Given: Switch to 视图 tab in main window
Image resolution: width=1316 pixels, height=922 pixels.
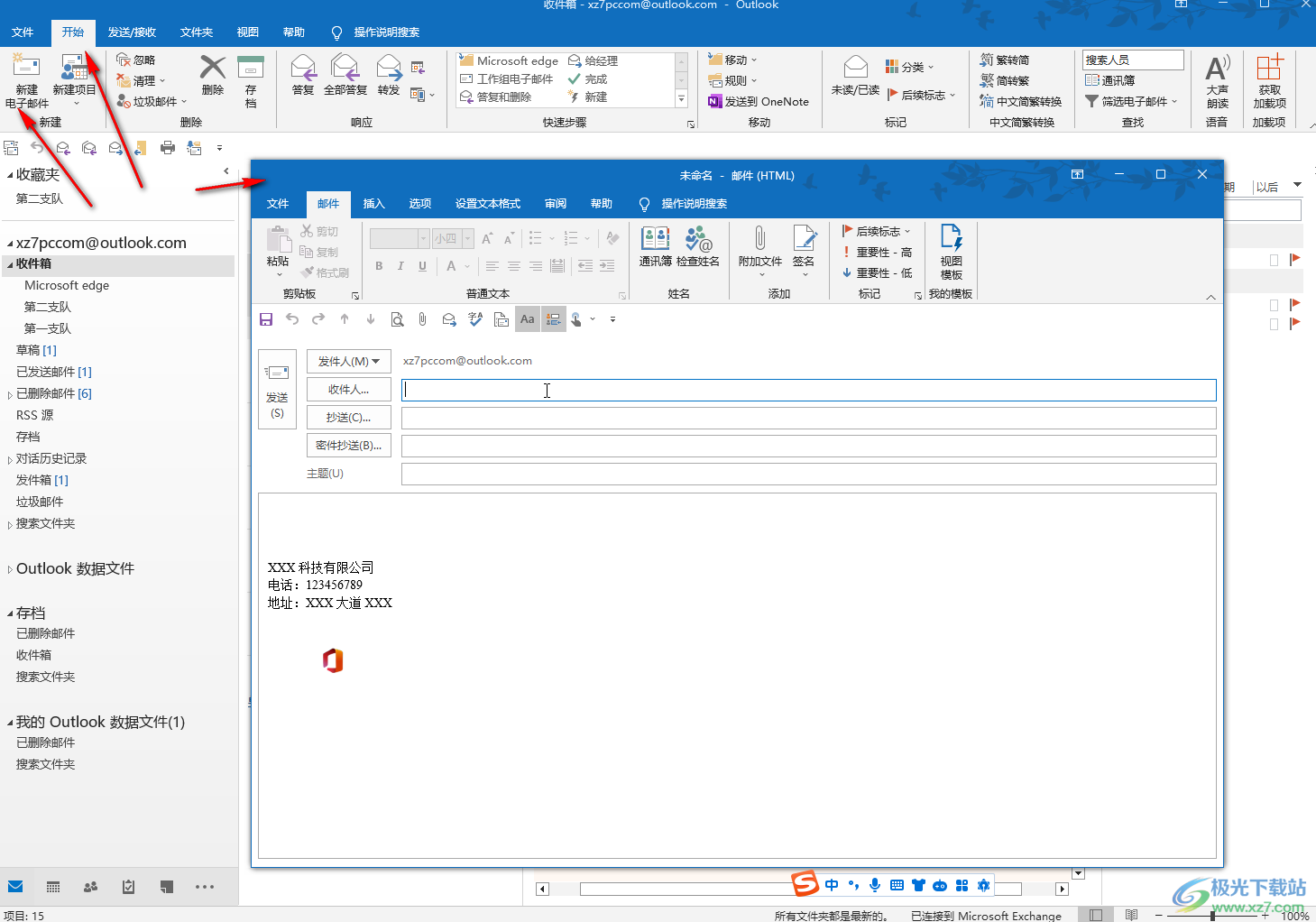Looking at the screenshot, I should 248,32.
